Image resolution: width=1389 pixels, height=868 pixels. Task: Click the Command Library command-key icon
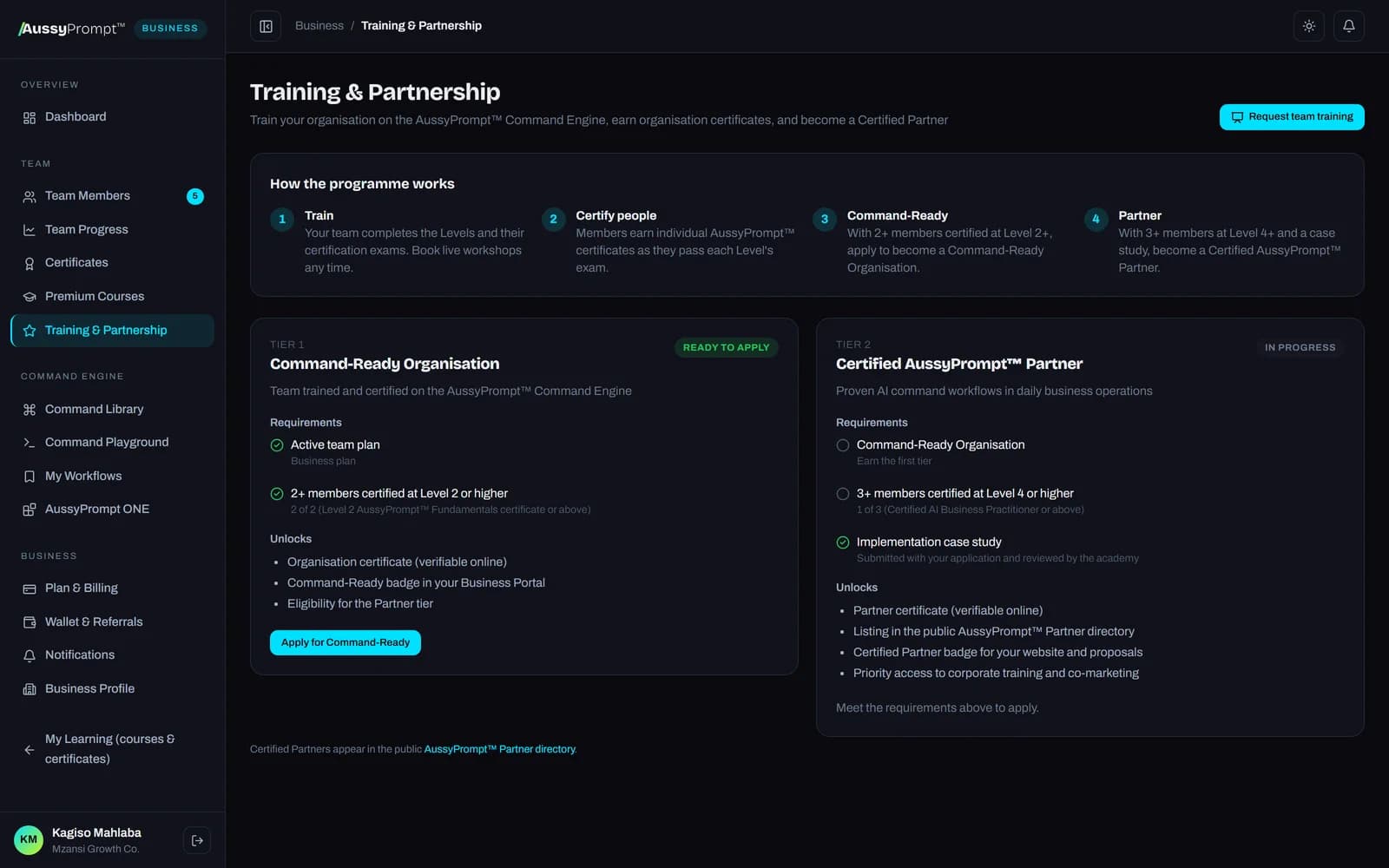(30, 410)
